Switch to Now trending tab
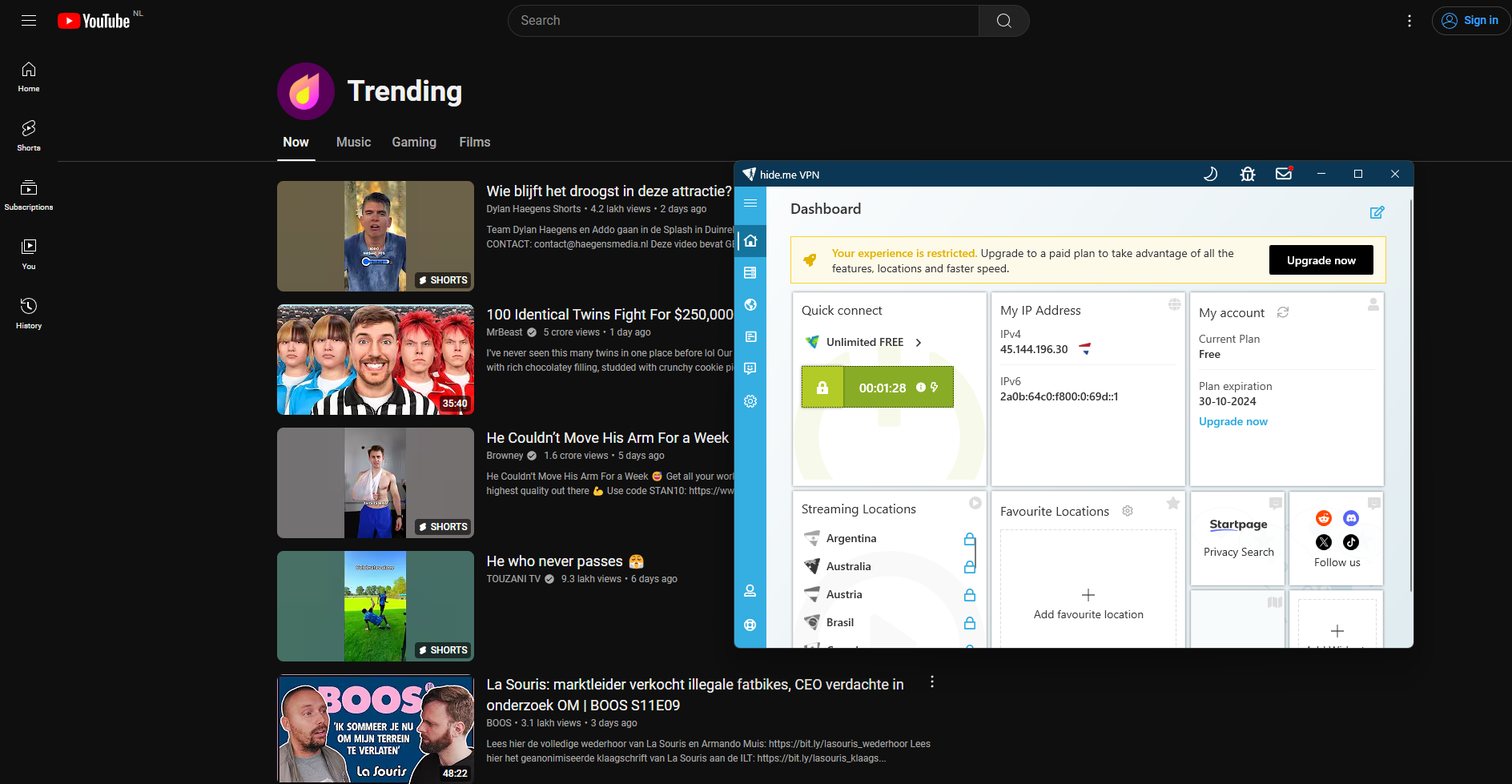Image resolution: width=1512 pixels, height=784 pixels. 296,143
